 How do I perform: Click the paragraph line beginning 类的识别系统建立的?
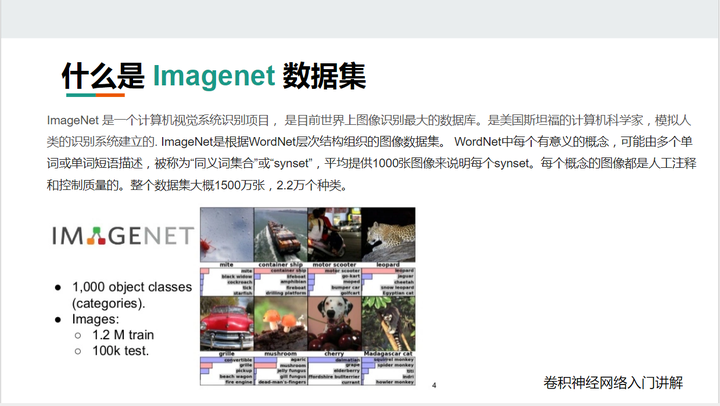pyautogui.click(x=370, y=141)
